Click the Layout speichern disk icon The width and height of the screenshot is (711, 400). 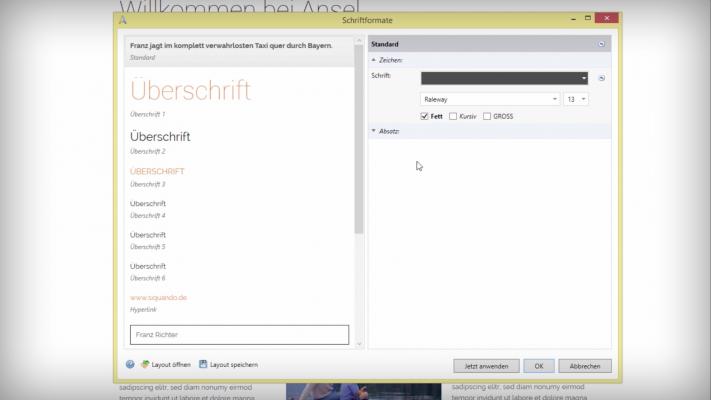203,365
